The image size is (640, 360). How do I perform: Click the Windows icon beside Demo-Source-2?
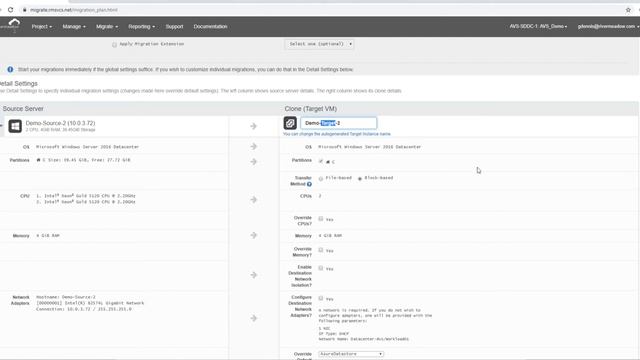pos(15,126)
